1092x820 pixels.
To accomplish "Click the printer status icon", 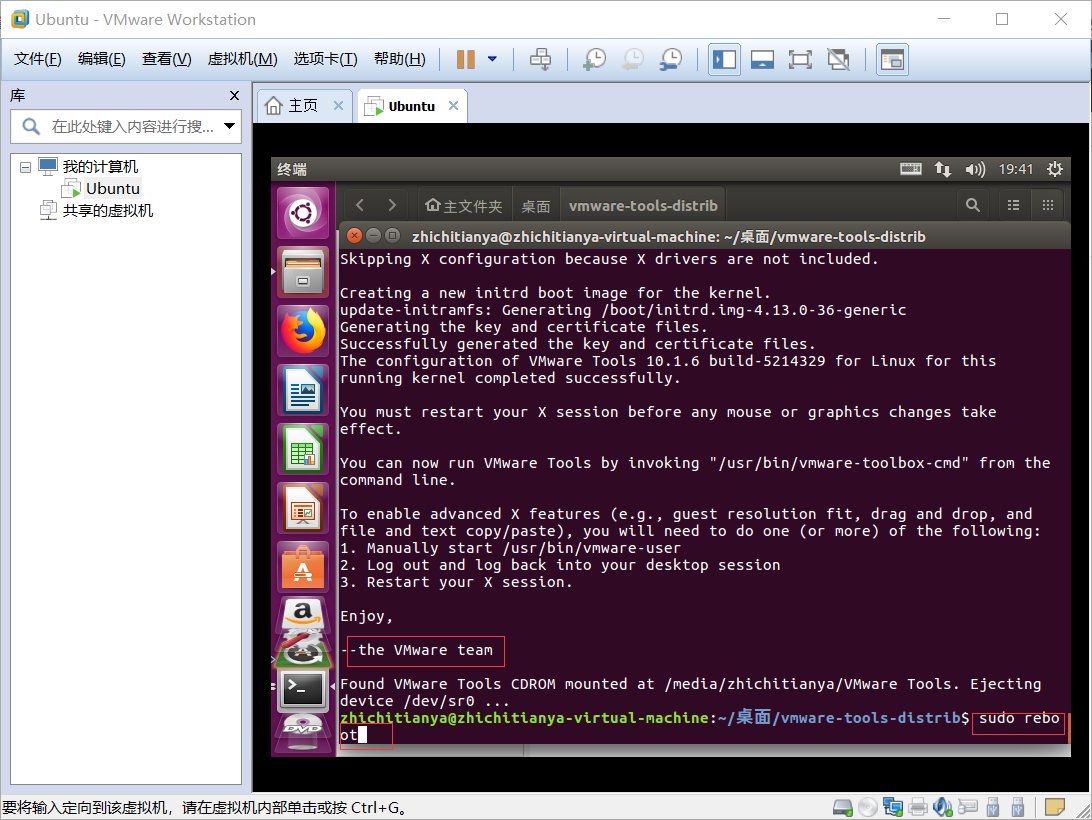I will (918, 807).
